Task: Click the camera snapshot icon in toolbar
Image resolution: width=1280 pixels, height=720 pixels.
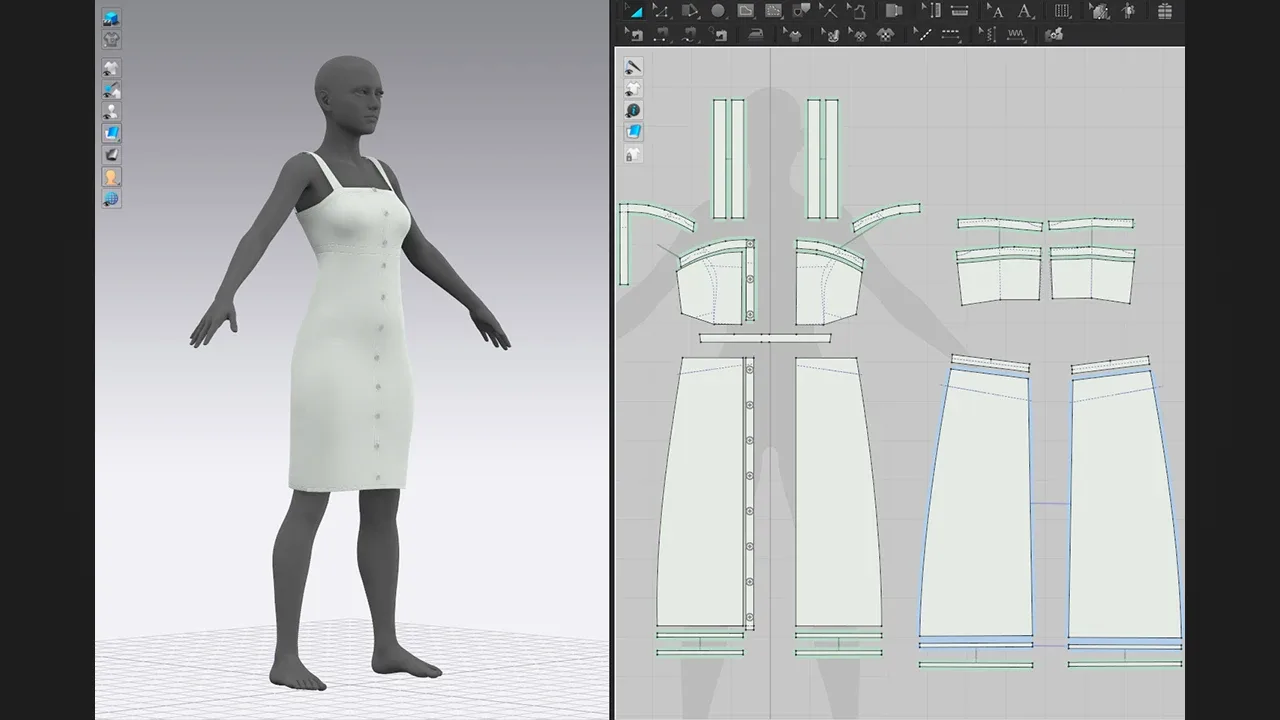Action: [1054, 34]
